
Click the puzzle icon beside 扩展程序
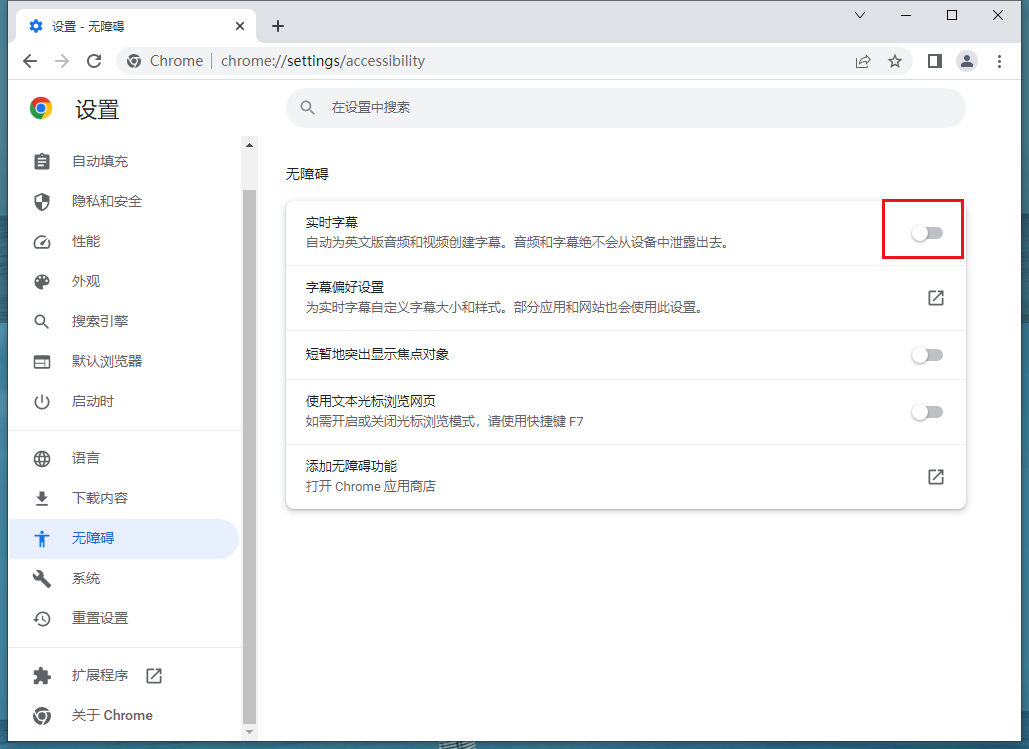tap(42, 675)
